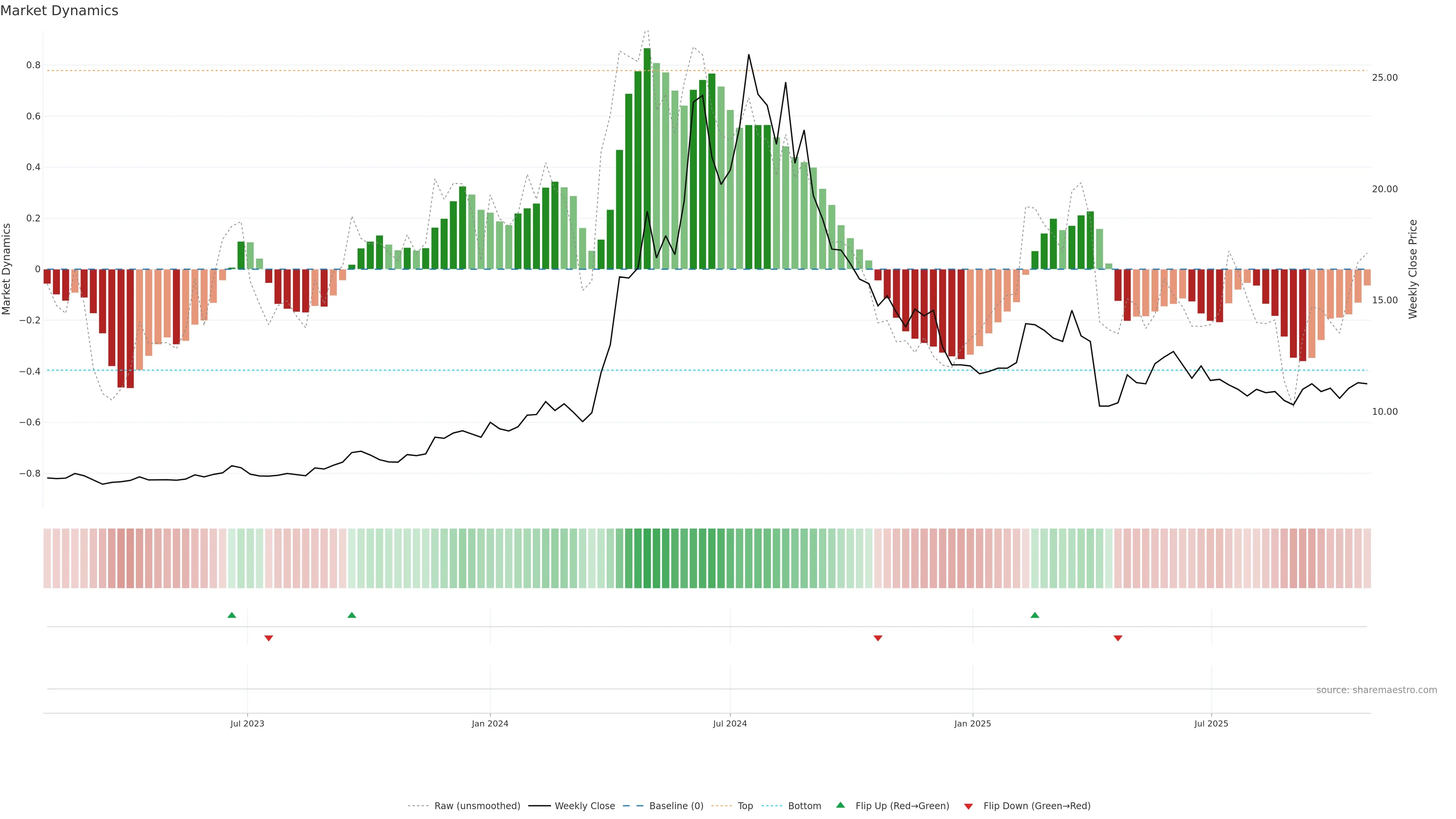Click the first green flip-up marker before Jul 2023

coord(232,615)
